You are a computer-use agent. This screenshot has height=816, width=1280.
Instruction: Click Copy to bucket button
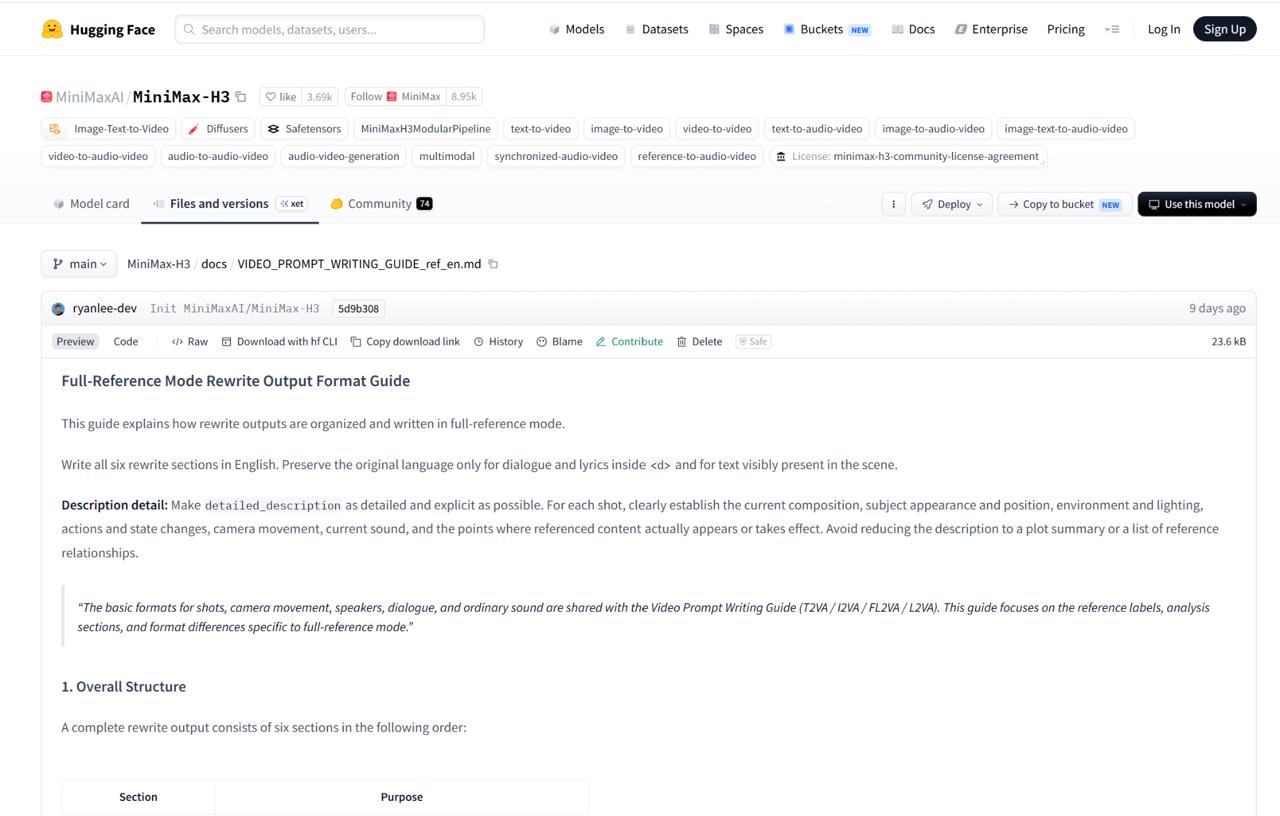(x=1065, y=204)
